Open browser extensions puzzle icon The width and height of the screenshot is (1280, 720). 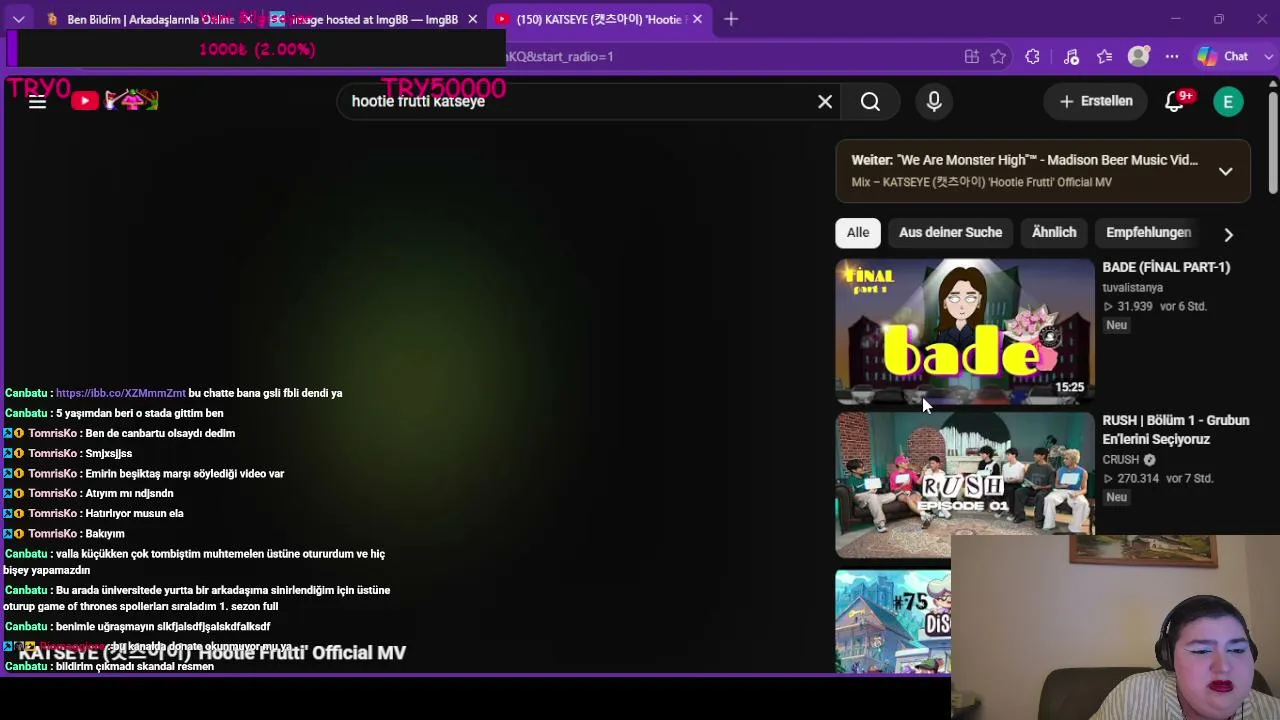[1032, 56]
